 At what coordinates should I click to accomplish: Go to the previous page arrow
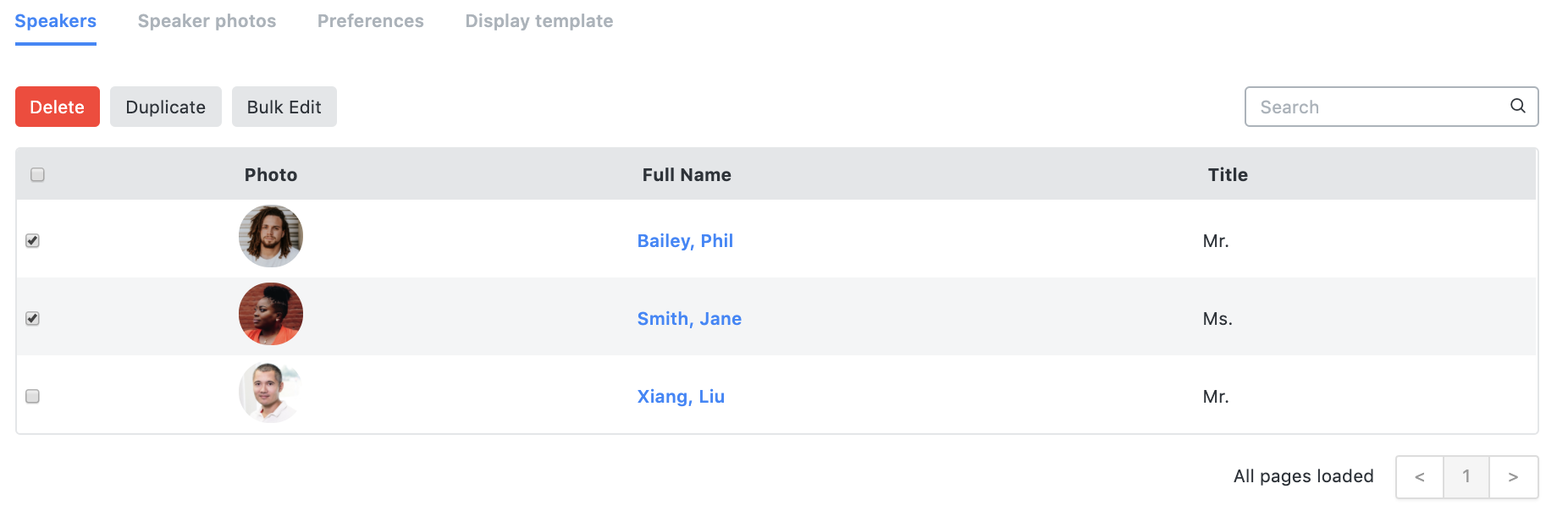click(x=1420, y=477)
